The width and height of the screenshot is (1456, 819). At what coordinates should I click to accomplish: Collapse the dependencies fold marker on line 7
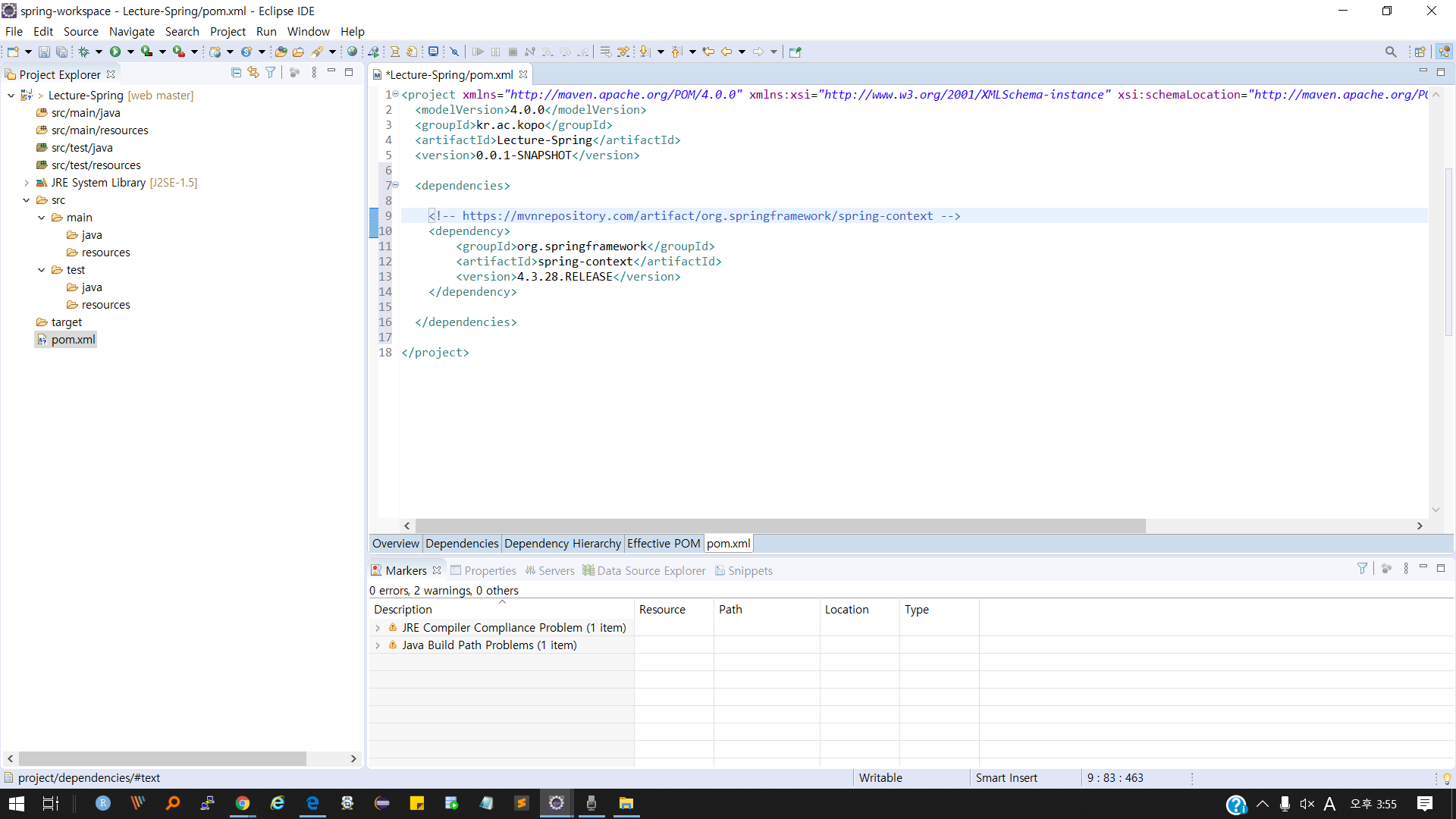[x=396, y=185]
